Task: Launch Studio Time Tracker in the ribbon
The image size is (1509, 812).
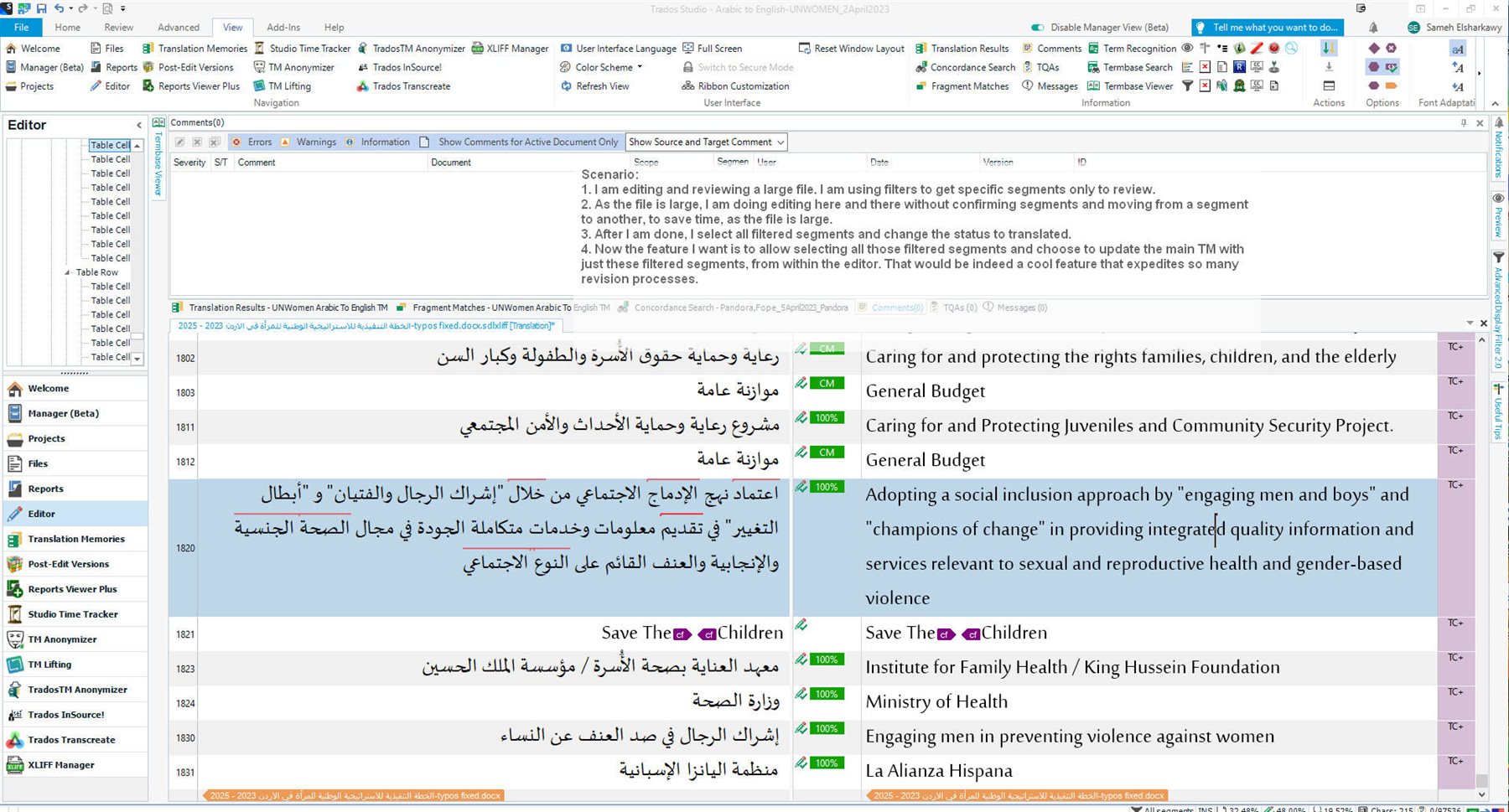Action: pos(302,49)
